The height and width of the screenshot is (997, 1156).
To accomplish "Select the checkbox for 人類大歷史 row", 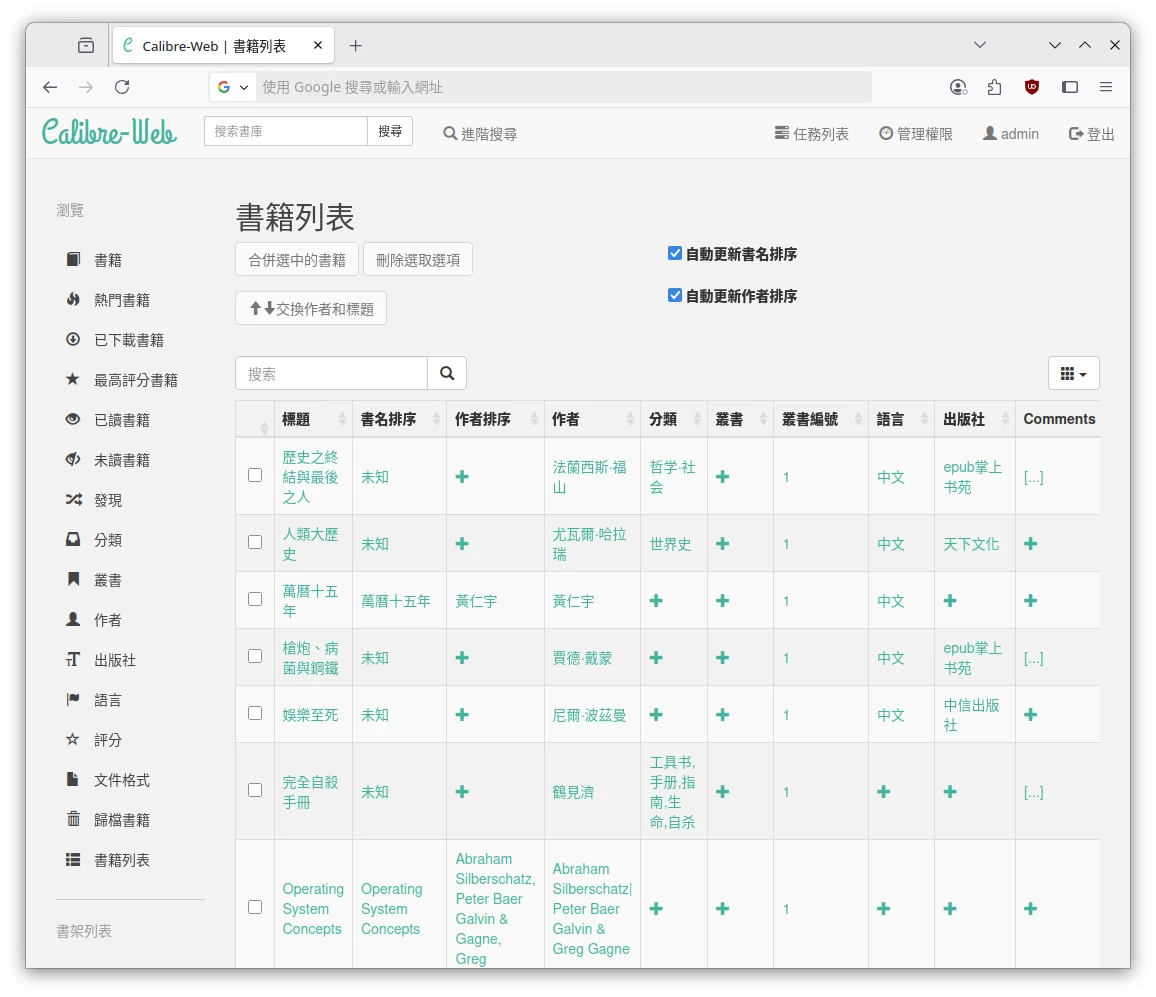I will tap(255, 542).
